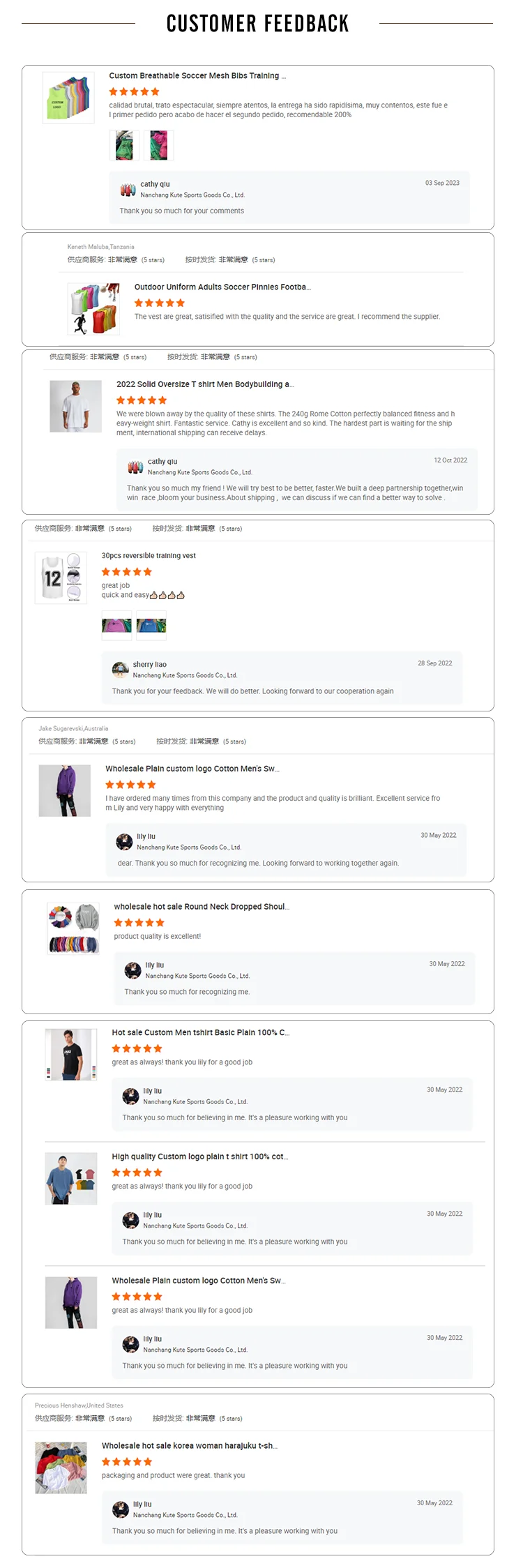Click lily liu's avatar under the Round Neck review
The height and width of the screenshot is (1568, 523).
pos(132,970)
